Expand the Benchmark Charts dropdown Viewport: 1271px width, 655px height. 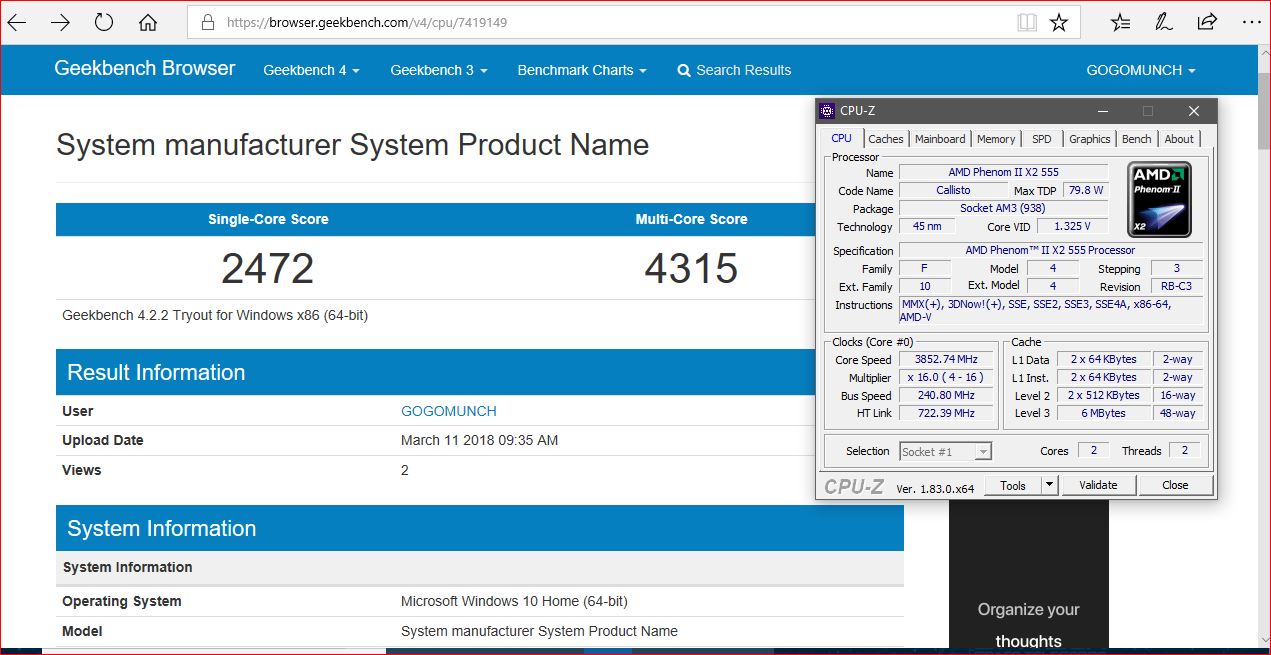(x=582, y=70)
